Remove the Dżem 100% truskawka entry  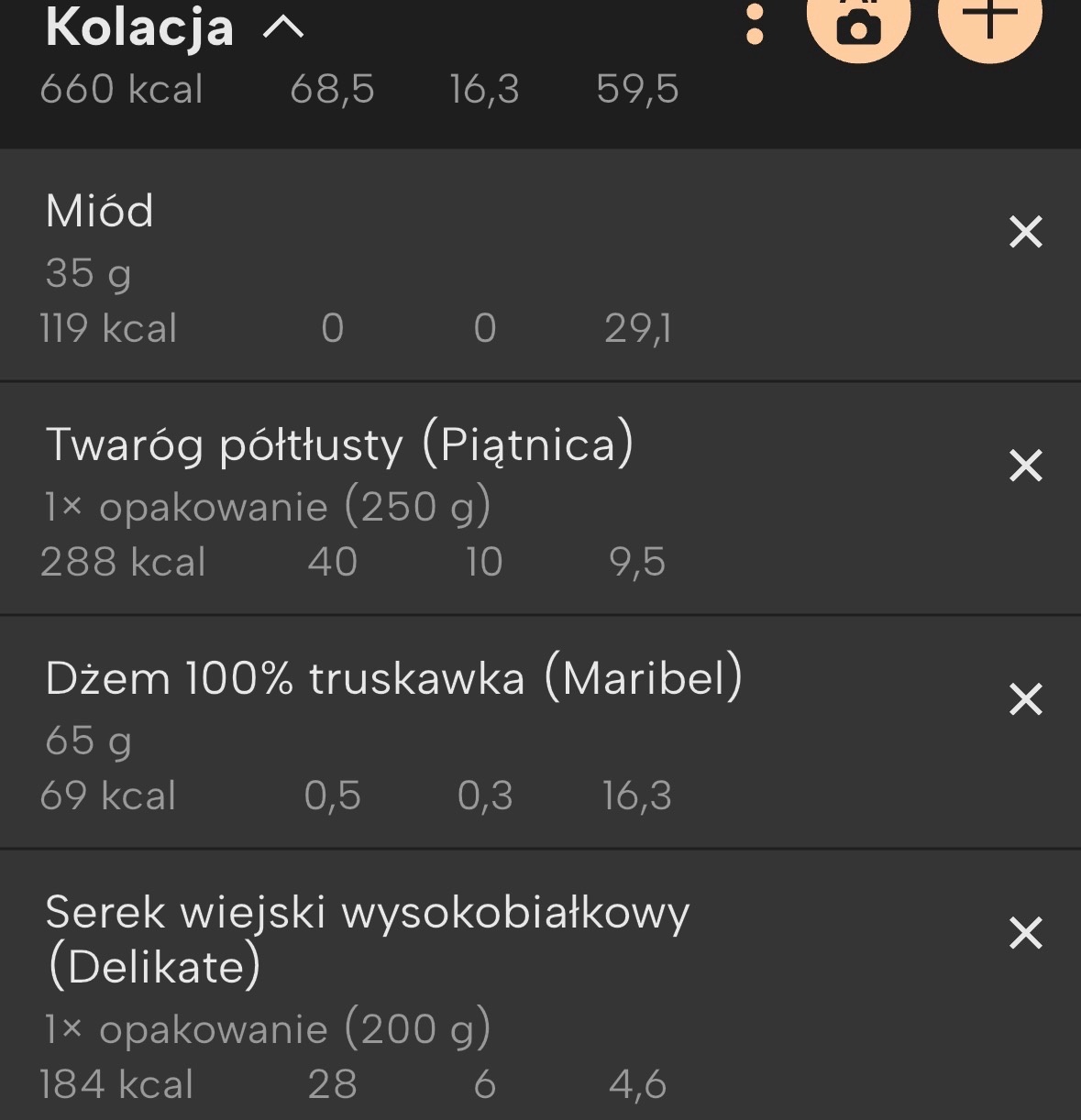point(1025,699)
